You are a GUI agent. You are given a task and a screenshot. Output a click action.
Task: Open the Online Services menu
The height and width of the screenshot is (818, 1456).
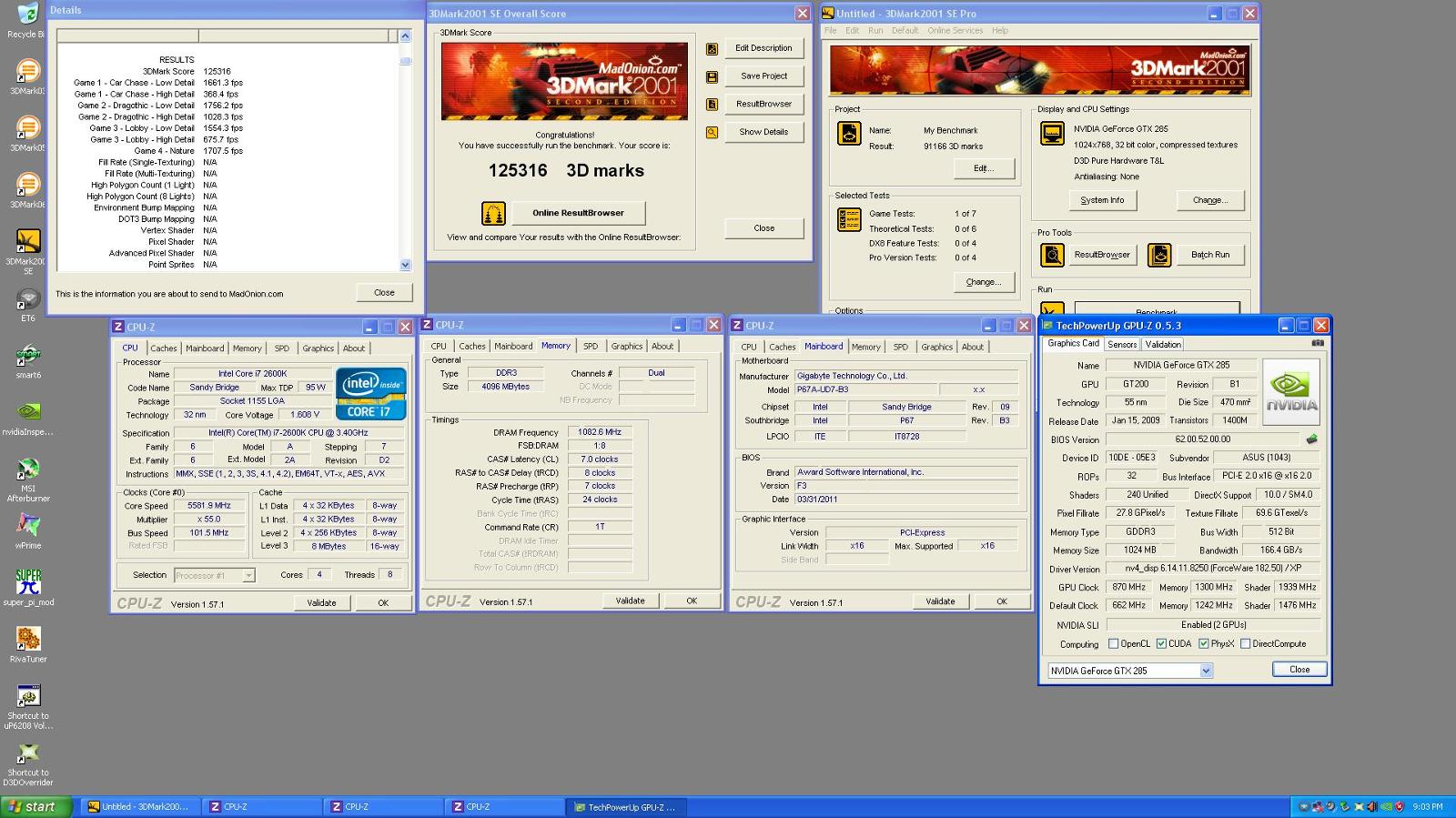pos(955,30)
